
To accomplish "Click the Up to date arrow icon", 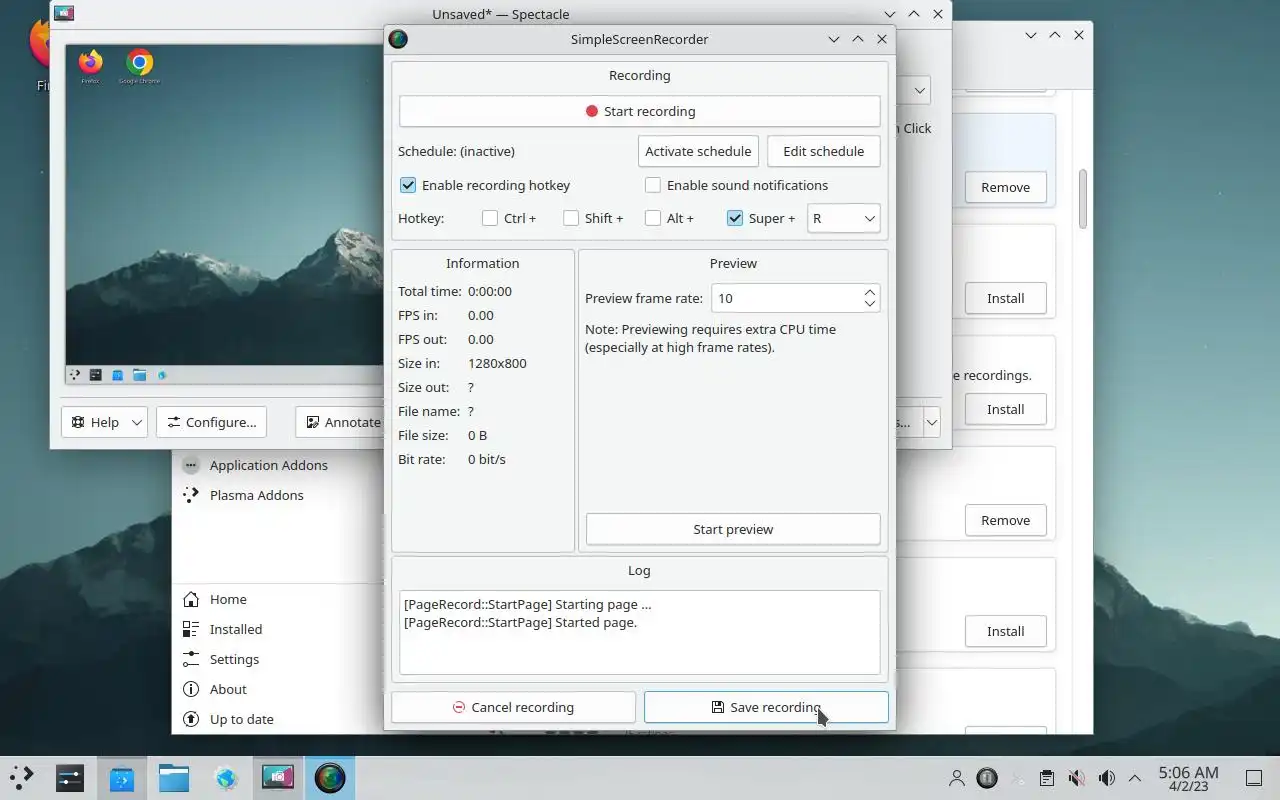I will point(191,719).
